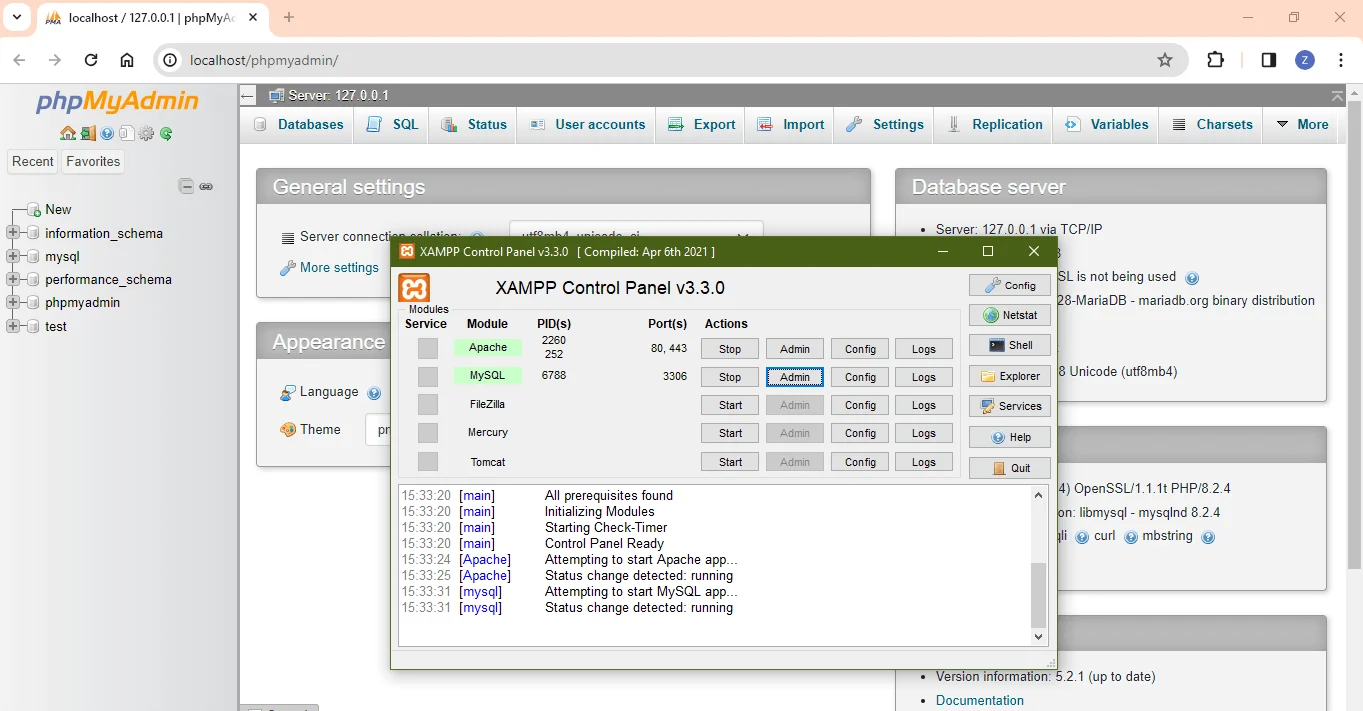This screenshot has height=711, width=1363.
Task: Expand the performance_schema database node
Action: pyautogui.click(x=14, y=280)
